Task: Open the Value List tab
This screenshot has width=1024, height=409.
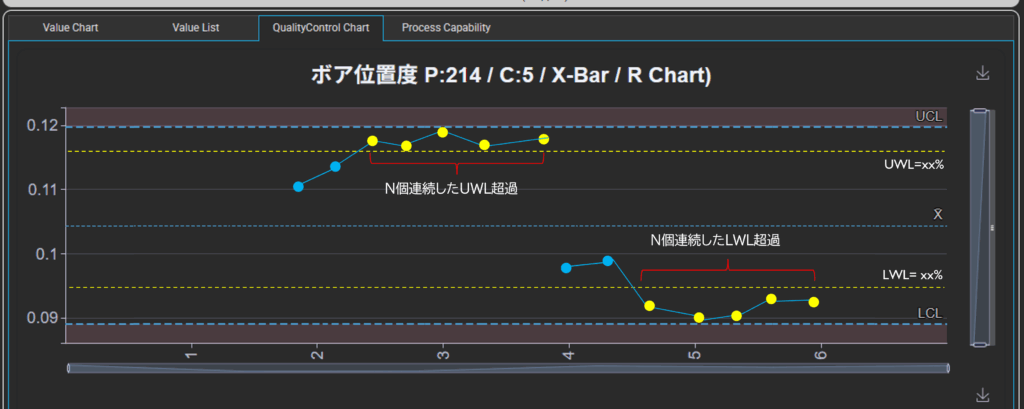Action: [196, 28]
